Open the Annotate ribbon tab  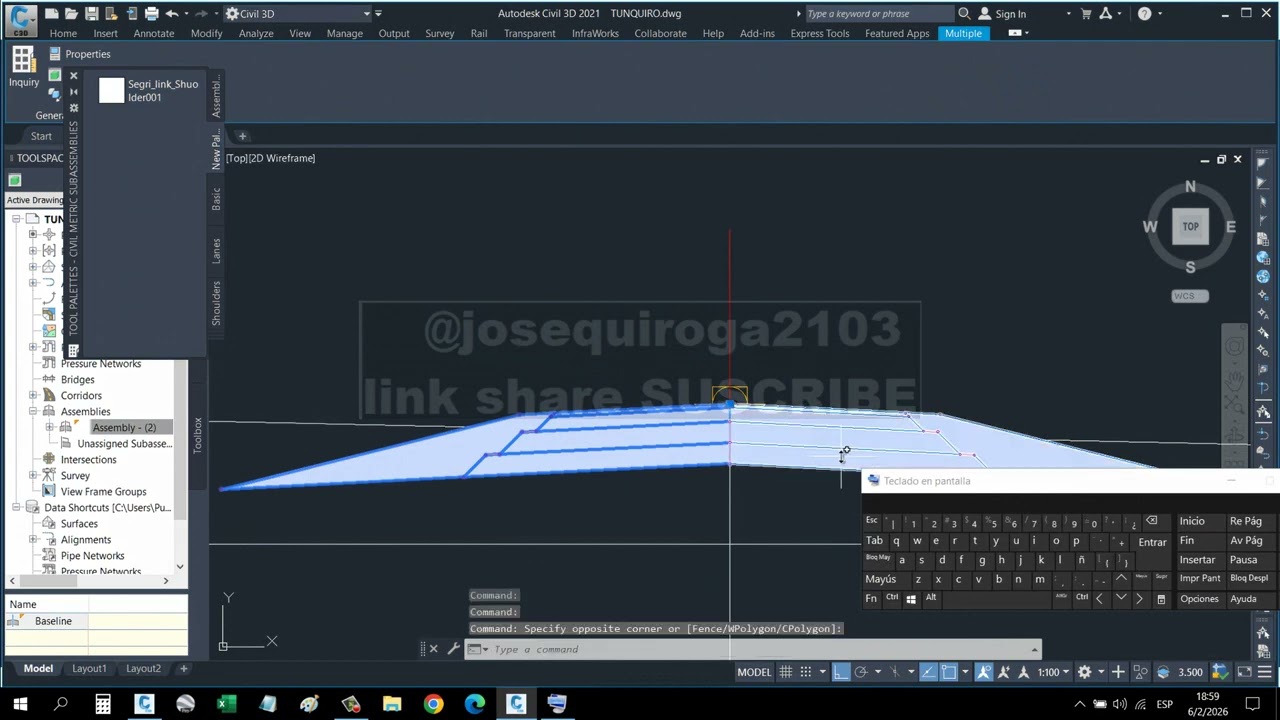tap(154, 34)
